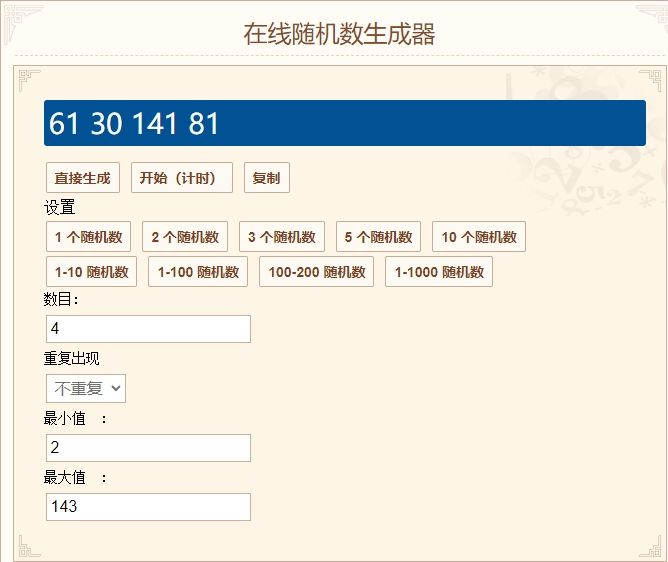The height and width of the screenshot is (562, 668).
Task: Click the 重复出现 label
Action: click(72, 358)
